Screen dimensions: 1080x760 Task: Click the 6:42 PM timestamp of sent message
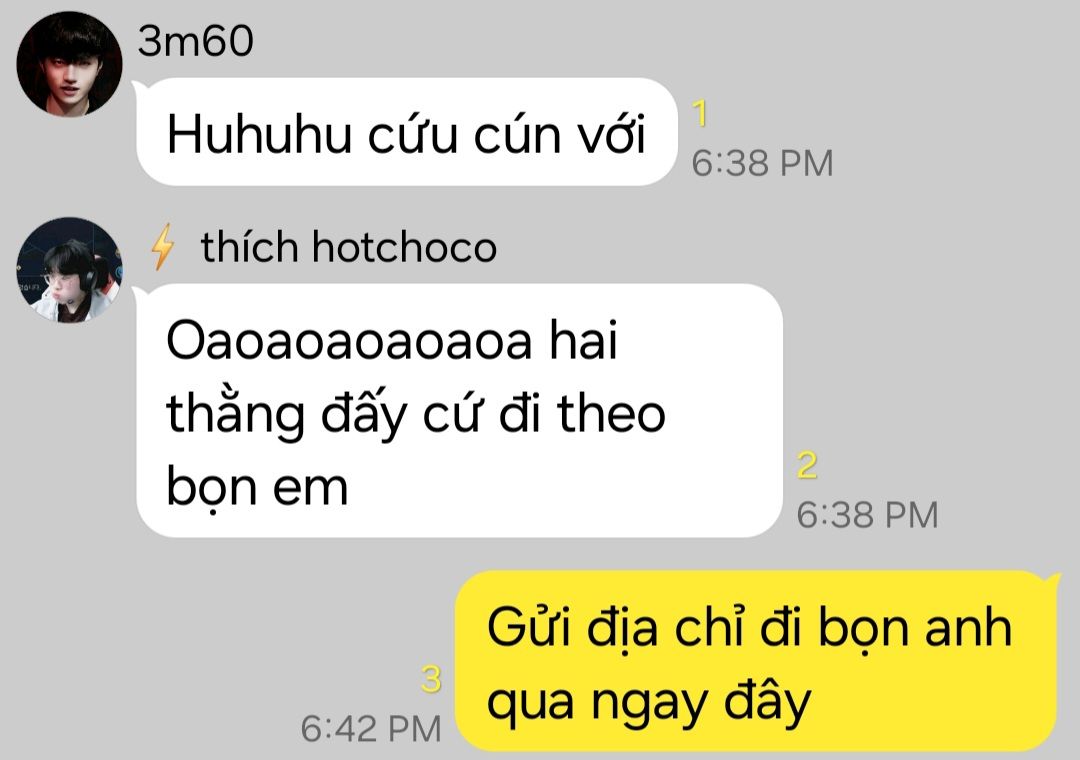[371, 729]
